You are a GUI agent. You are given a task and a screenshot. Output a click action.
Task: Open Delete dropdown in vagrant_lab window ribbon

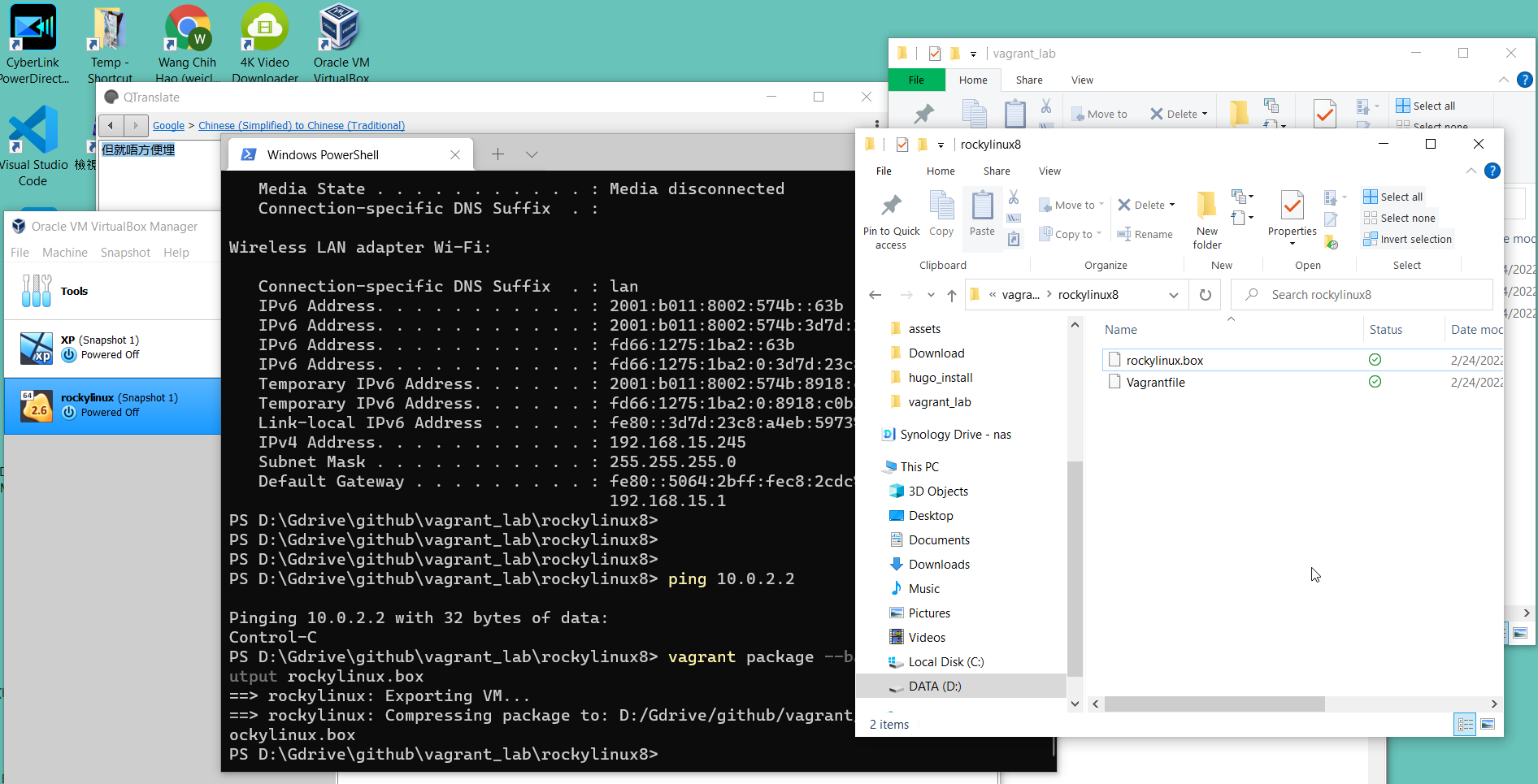tap(1205, 114)
